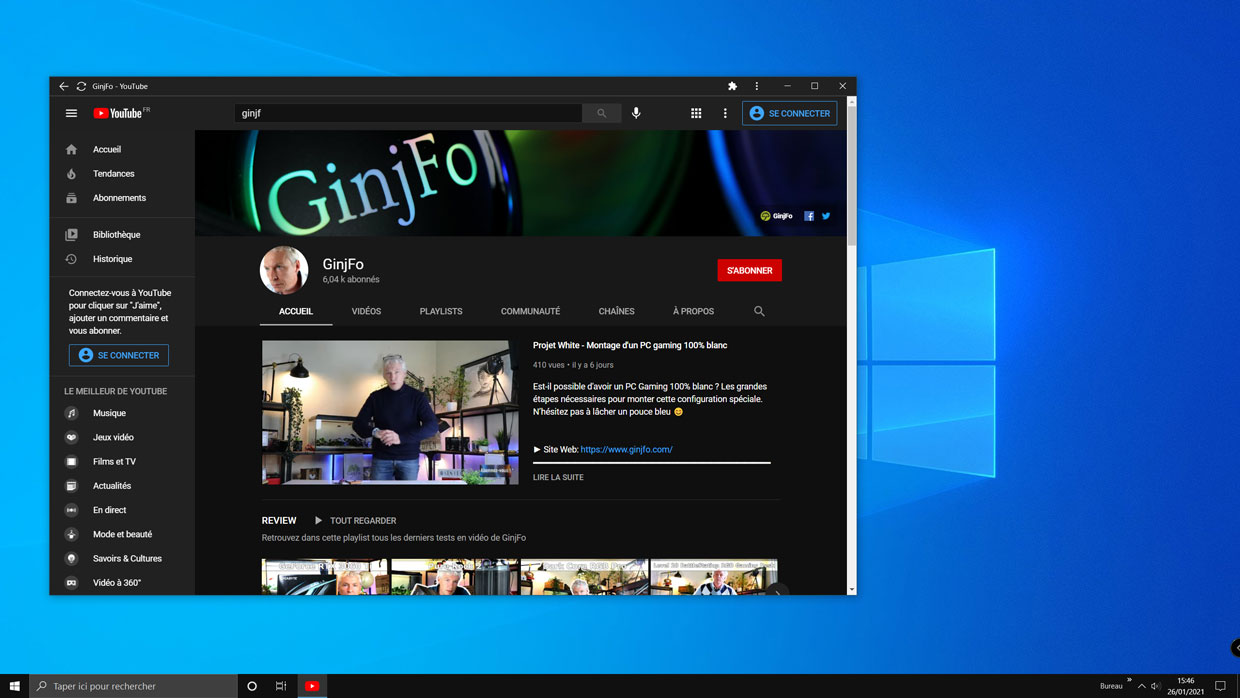Open the Jeux vidéo section
Image resolution: width=1240 pixels, height=698 pixels.
coord(111,437)
